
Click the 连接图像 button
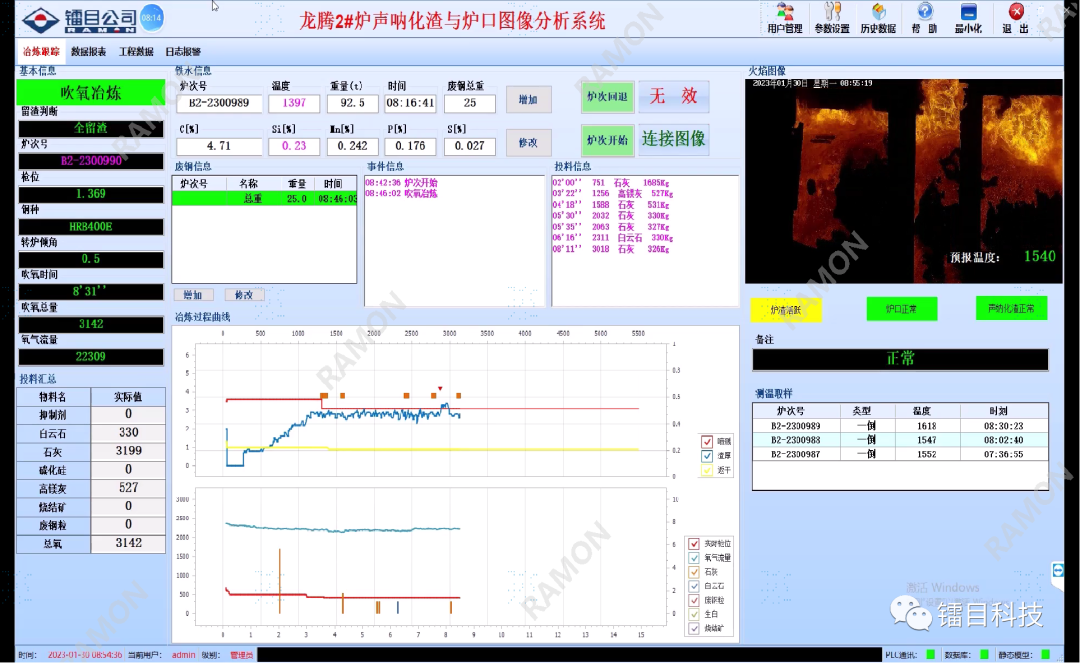pos(674,139)
